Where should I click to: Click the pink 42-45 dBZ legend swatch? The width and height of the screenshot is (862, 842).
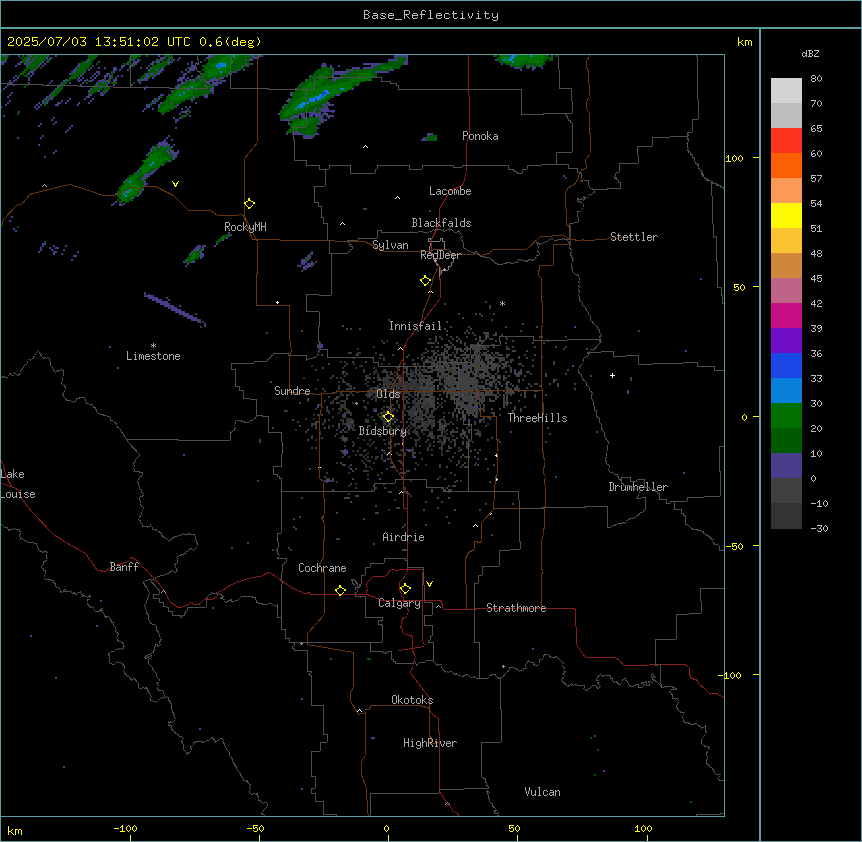click(786, 290)
